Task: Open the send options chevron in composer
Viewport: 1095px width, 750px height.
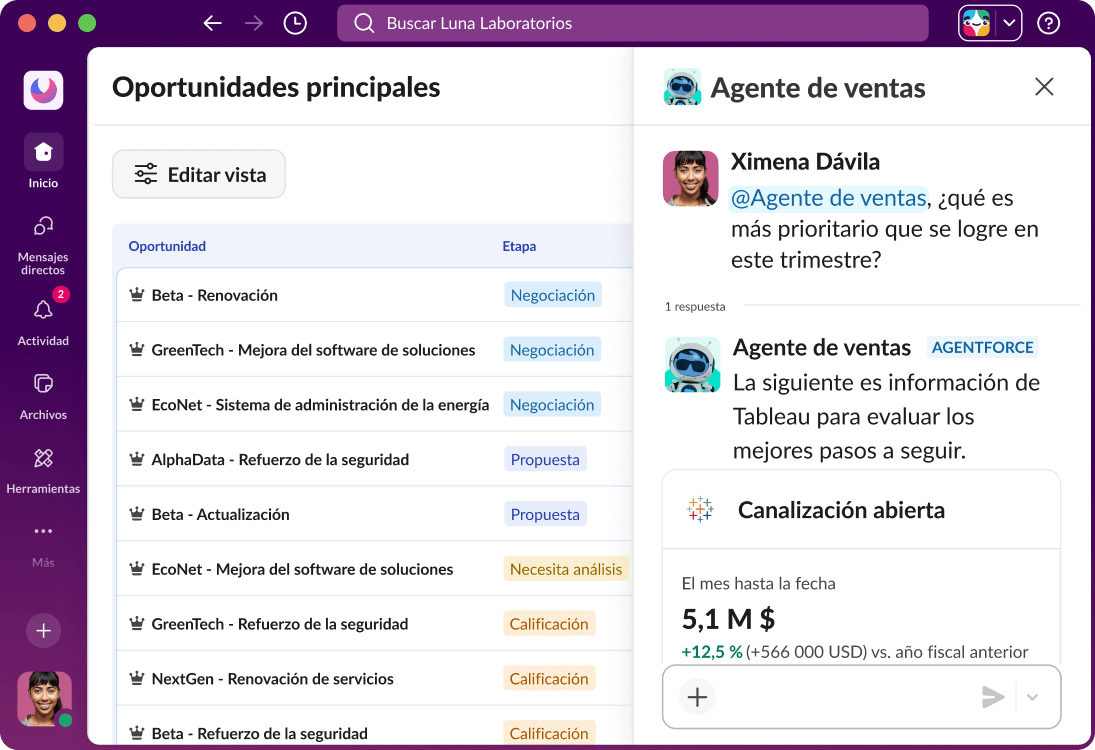Action: (1031, 697)
